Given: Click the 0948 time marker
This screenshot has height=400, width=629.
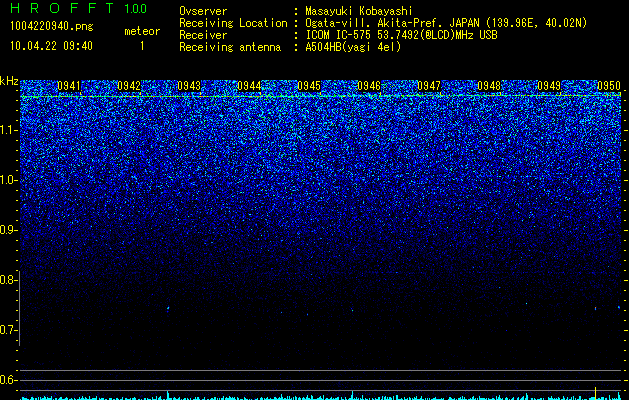Looking at the screenshot, I should [489, 86].
